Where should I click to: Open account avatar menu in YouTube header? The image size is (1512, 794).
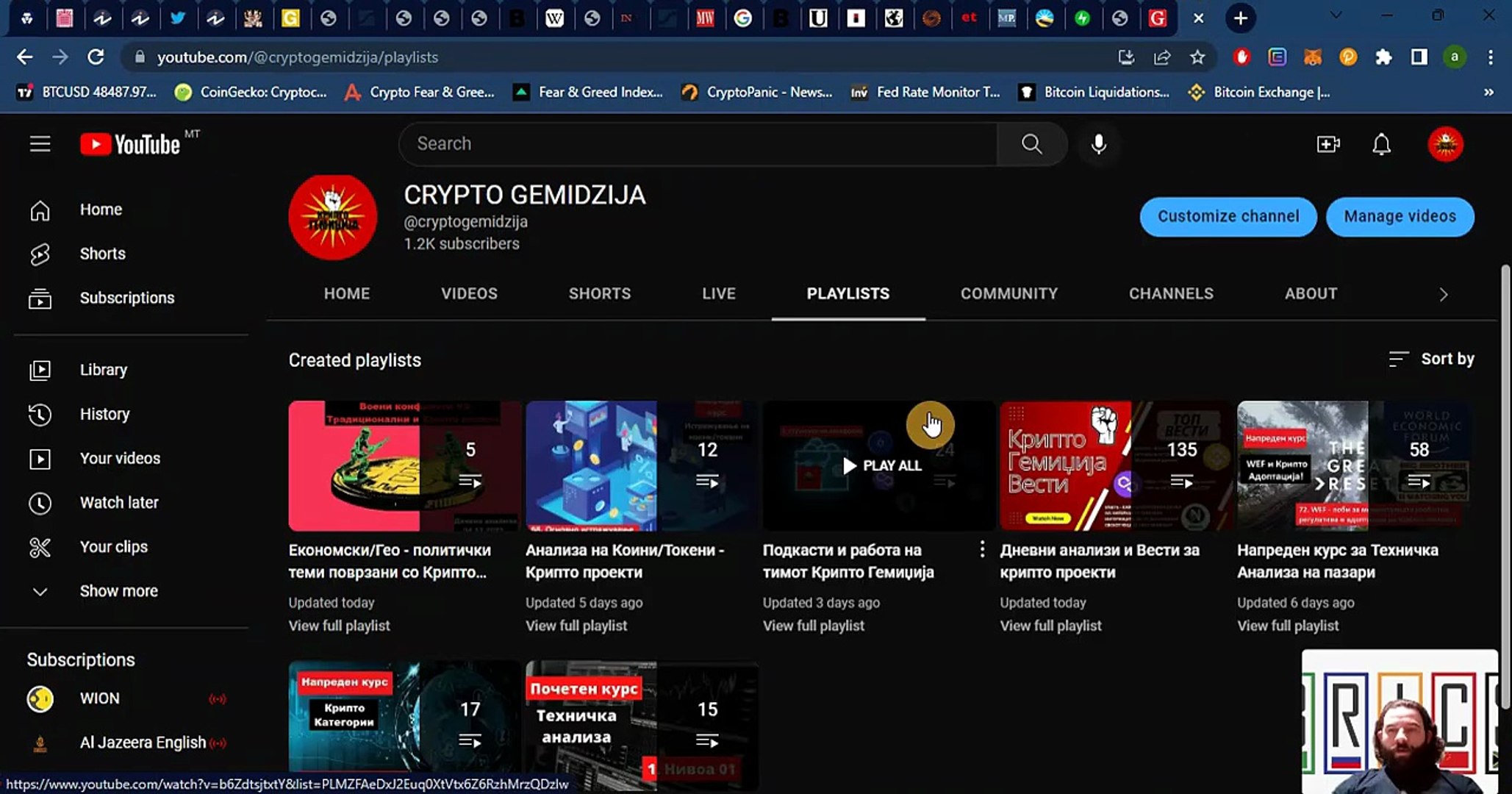tap(1445, 144)
